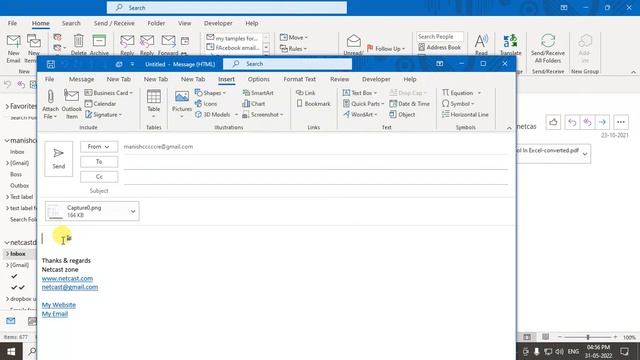Click Delete in main Outlook ribbon
This screenshot has width=640, height=360.
(78, 45)
